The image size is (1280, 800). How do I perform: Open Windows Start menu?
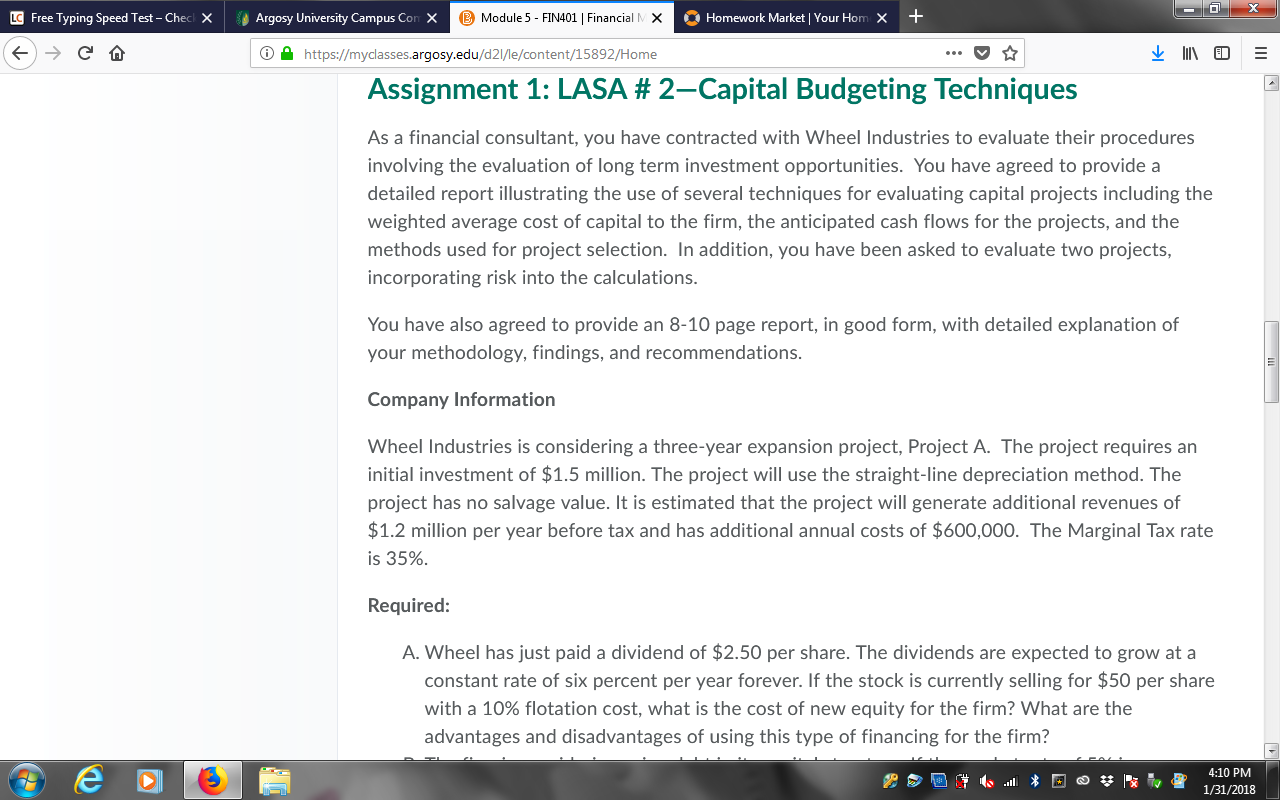tap(27, 780)
